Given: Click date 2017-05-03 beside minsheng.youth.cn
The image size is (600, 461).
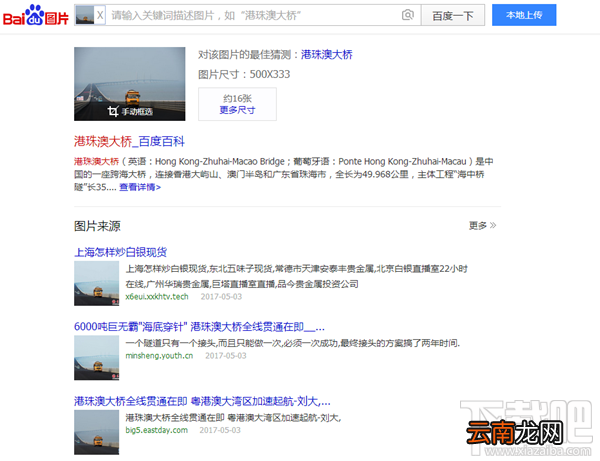Looking at the screenshot, I should click(226, 356).
